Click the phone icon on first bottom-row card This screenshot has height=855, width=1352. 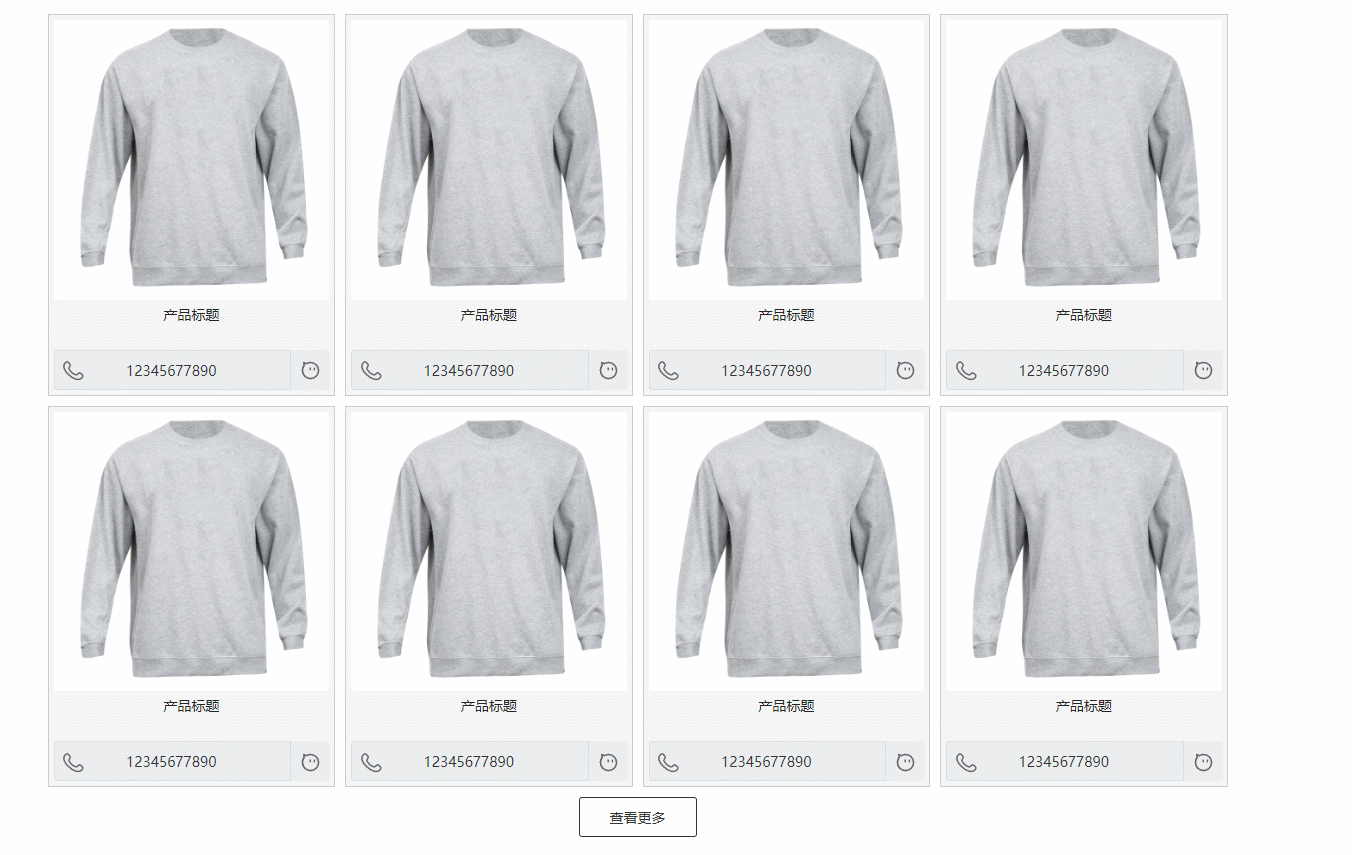73,762
